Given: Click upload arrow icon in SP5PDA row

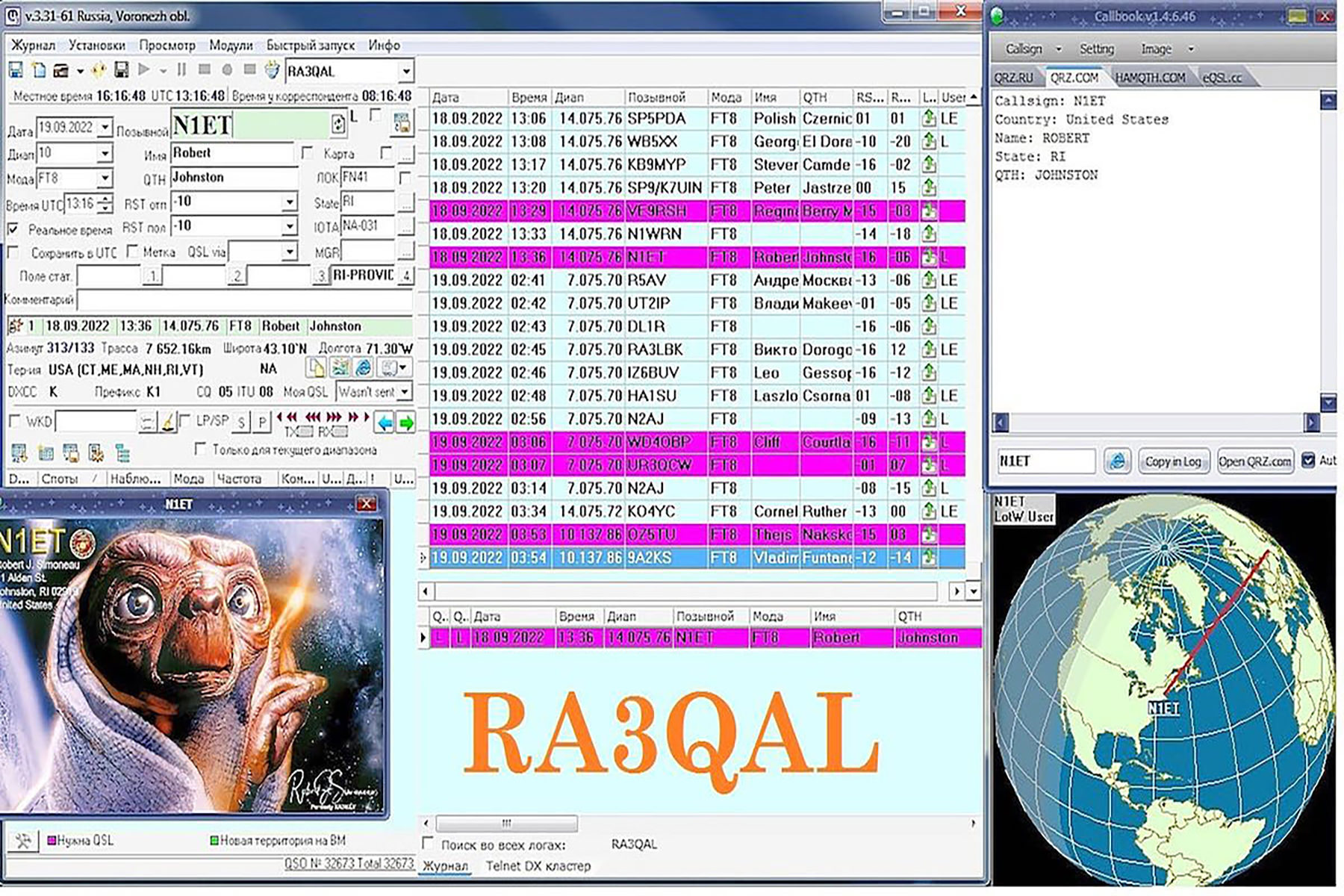Looking at the screenshot, I should (928, 118).
